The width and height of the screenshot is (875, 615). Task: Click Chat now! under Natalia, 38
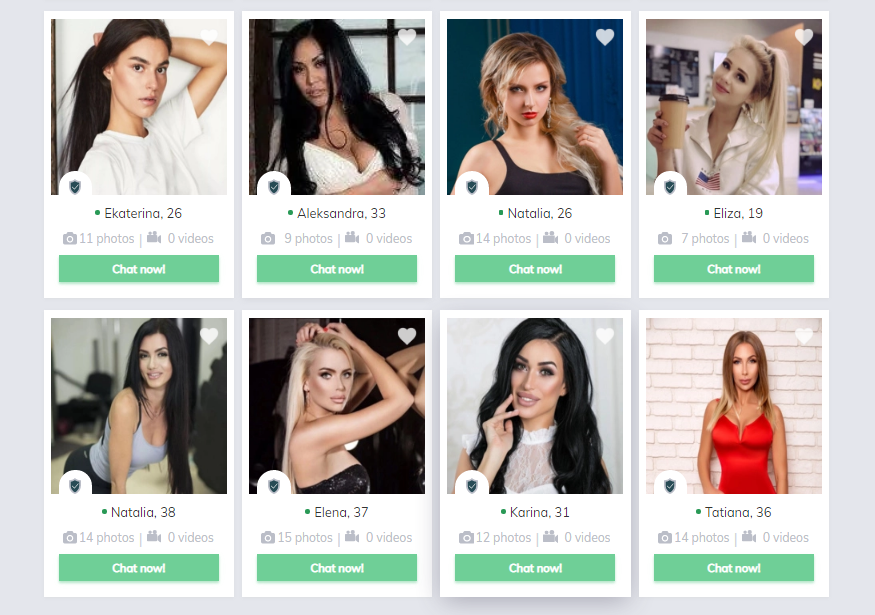(x=139, y=568)
